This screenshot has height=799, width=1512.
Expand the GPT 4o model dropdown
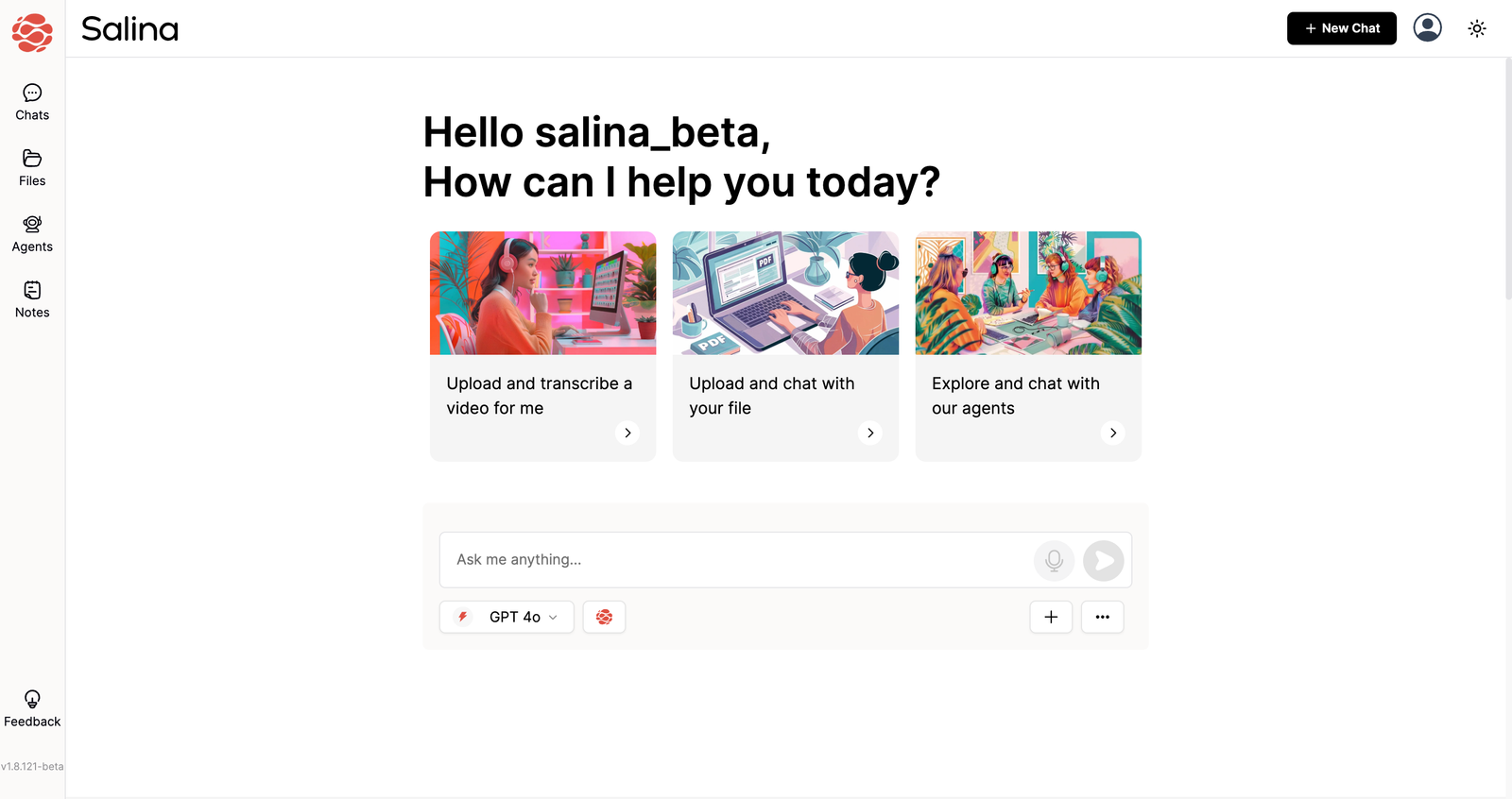(507, 617)
